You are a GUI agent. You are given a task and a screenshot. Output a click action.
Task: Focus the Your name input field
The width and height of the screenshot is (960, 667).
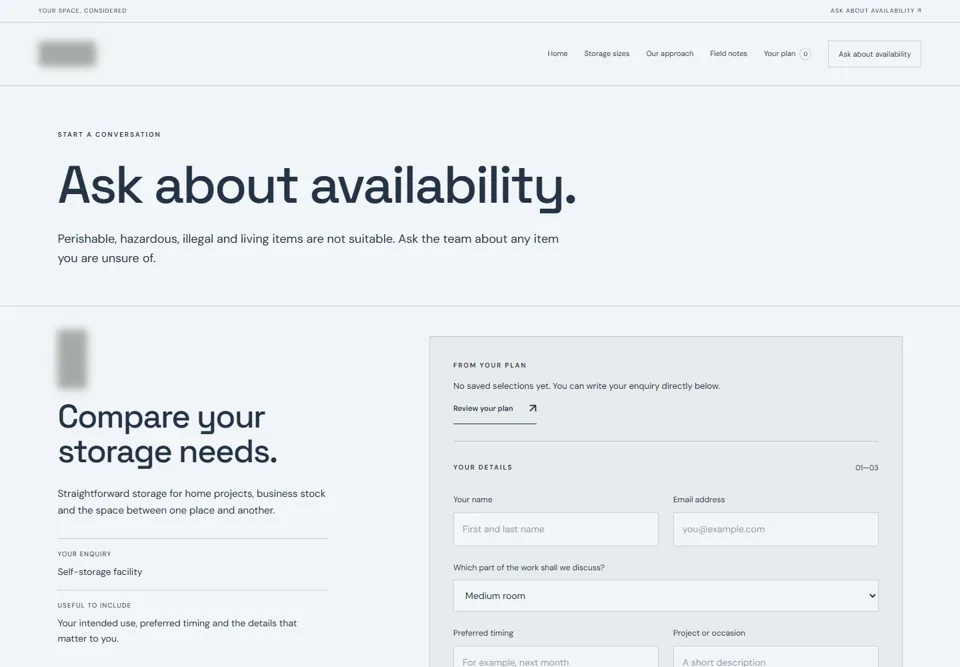(x=556, y=529)
